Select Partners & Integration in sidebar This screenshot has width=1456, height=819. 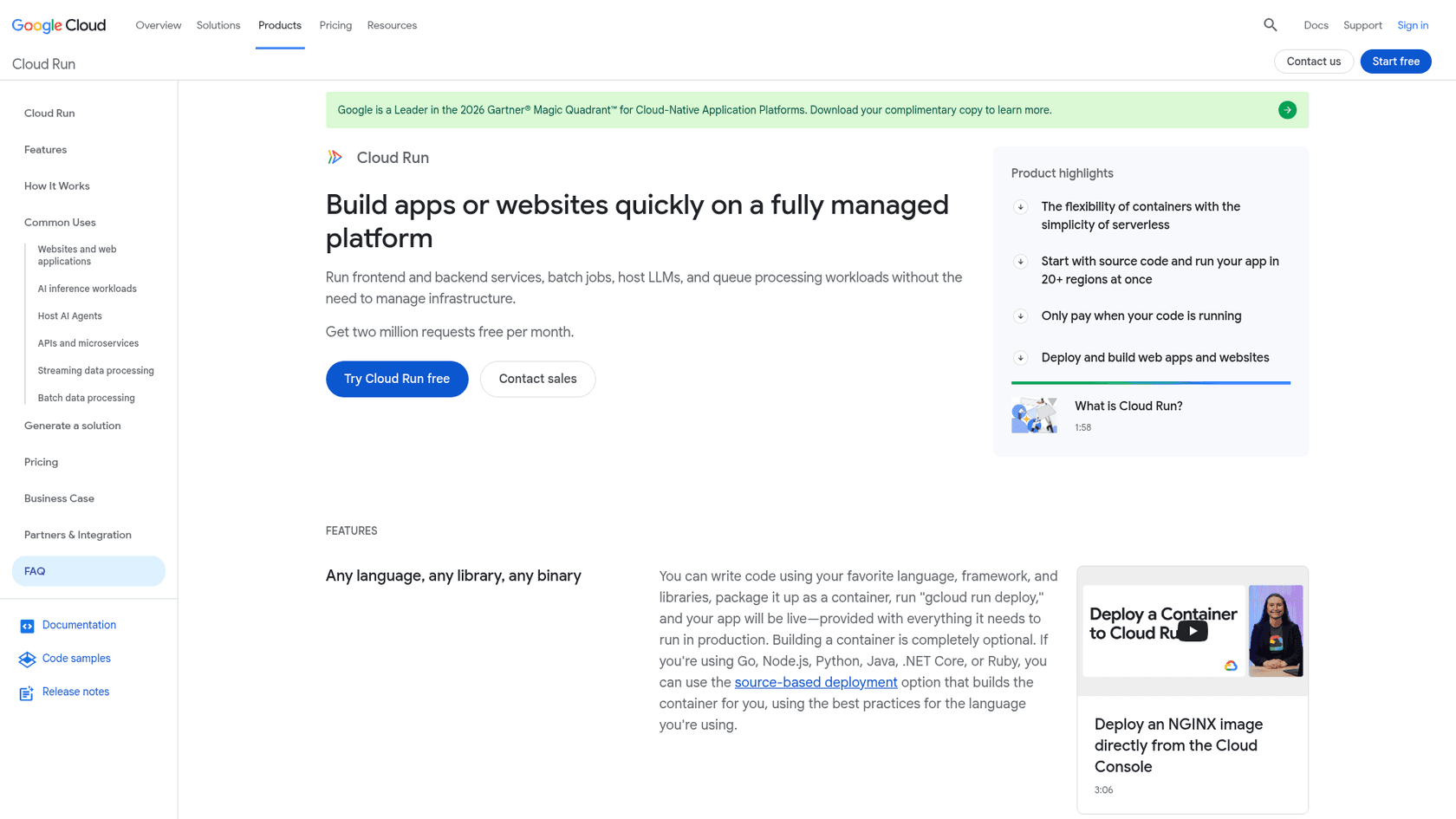point(78,535)
